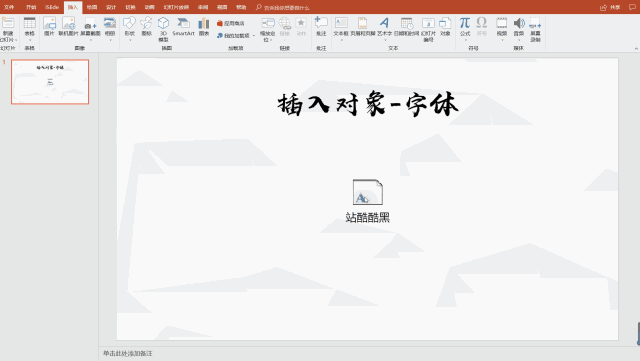This screenshot has height=361, width=640.
Task: Select the embedded font object icon
Action: pyautogui.click(x=368, y=192)
